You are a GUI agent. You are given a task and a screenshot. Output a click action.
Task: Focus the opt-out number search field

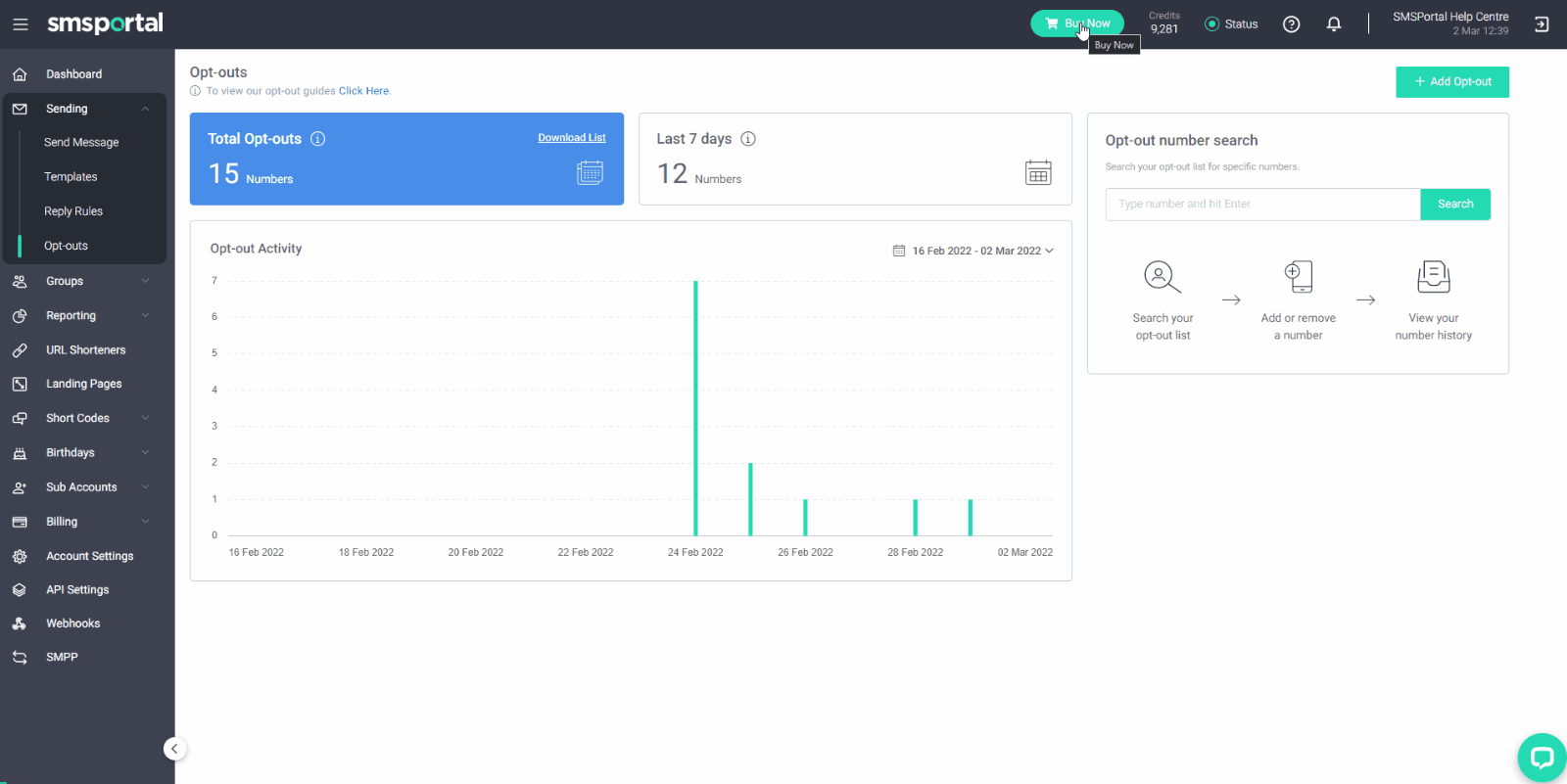(1263, 205)
